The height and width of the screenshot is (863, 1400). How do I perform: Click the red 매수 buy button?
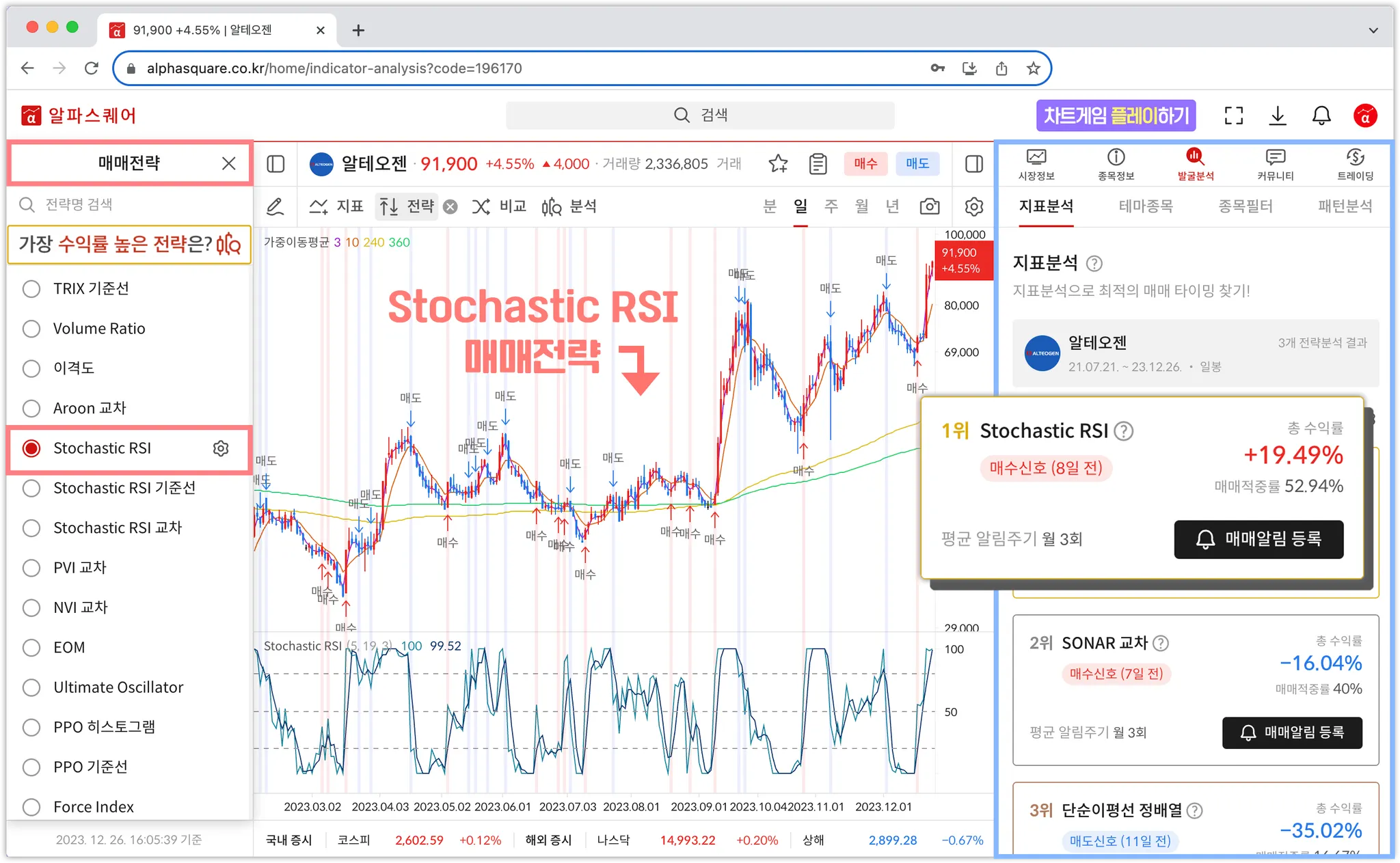point(865,164)
